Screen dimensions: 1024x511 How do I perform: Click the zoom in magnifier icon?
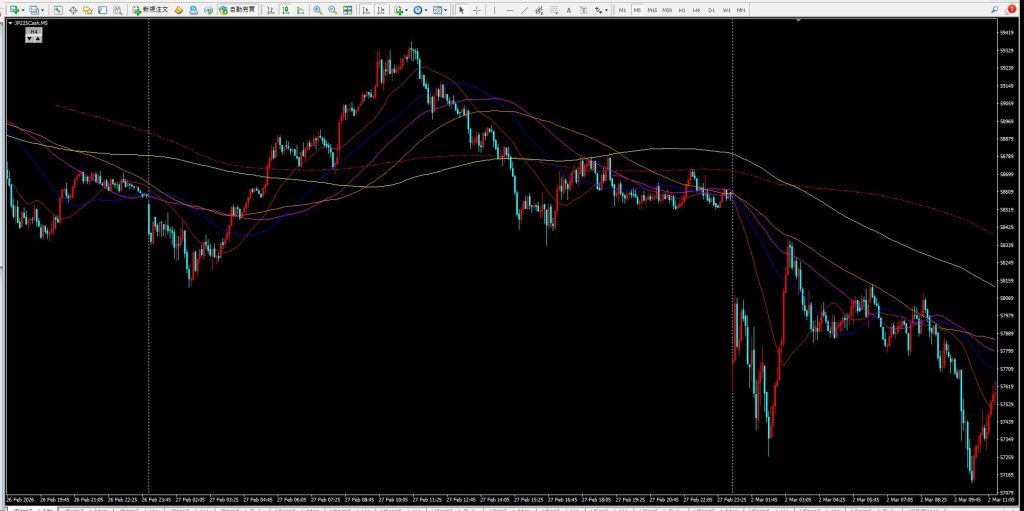point(318,9)
